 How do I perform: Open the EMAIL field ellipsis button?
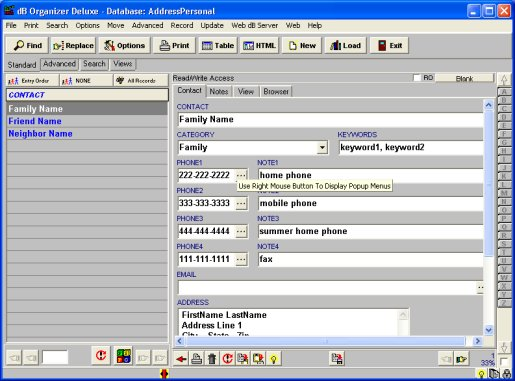click(480, 287)
